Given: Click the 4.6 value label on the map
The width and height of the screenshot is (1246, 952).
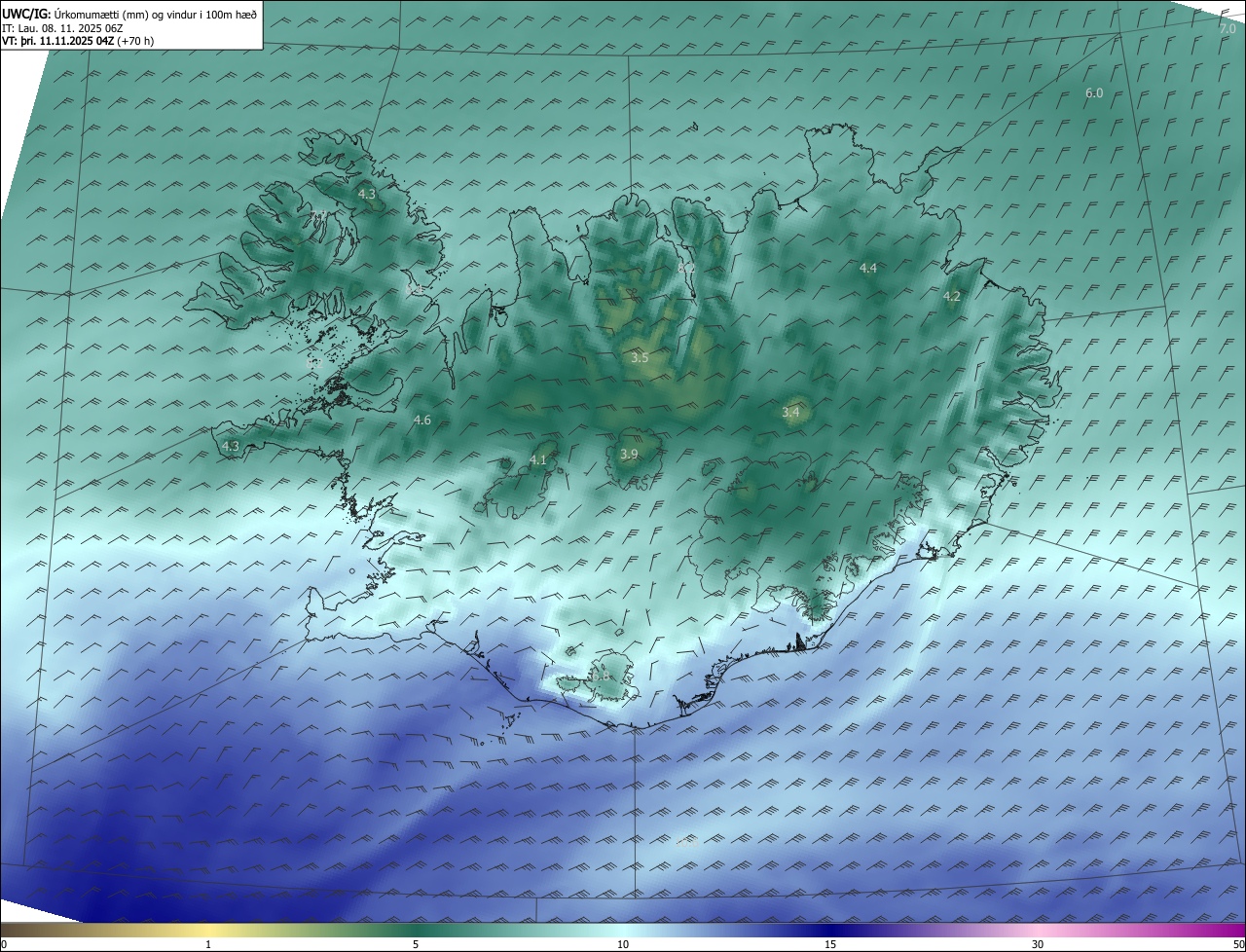Looking at the screenshot, I should pyautogui.click(x=422, y=421).
